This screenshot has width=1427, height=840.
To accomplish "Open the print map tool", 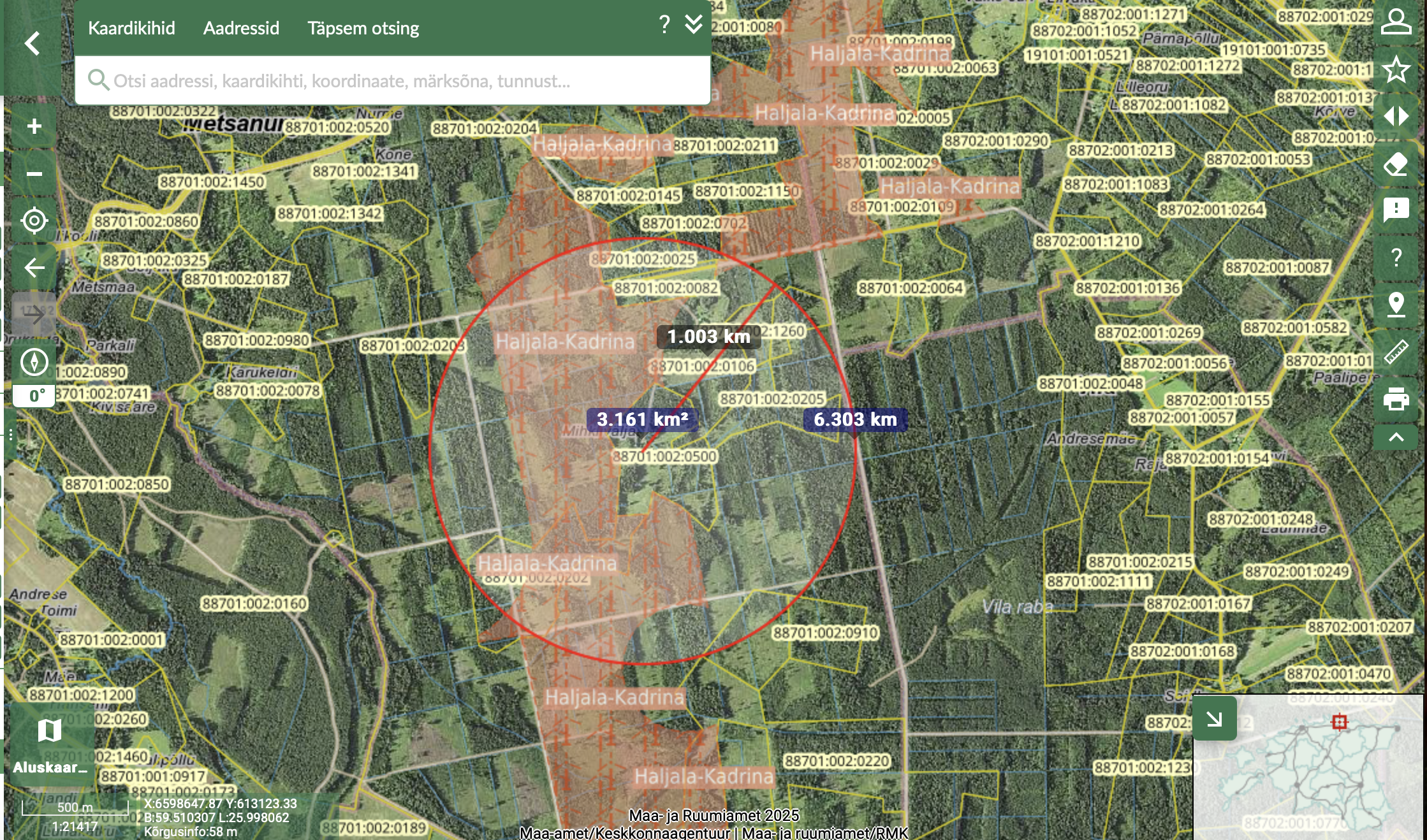I will coord(1396,400).
